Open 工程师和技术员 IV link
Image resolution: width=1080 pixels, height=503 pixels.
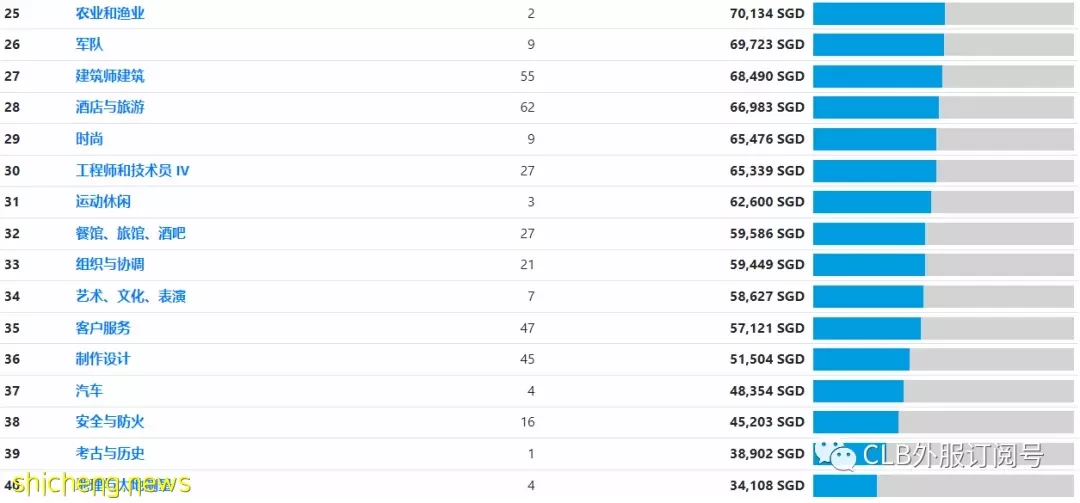tap(132, 171)
